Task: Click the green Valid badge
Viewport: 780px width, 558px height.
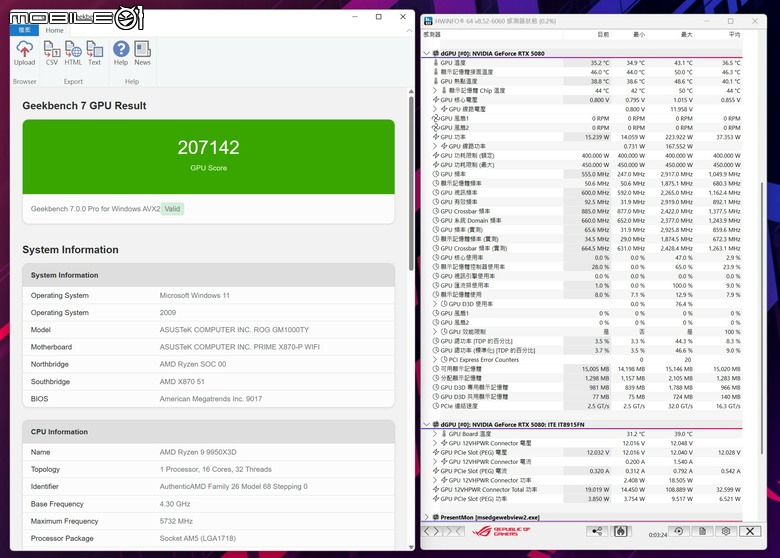Action: (172, 209)
